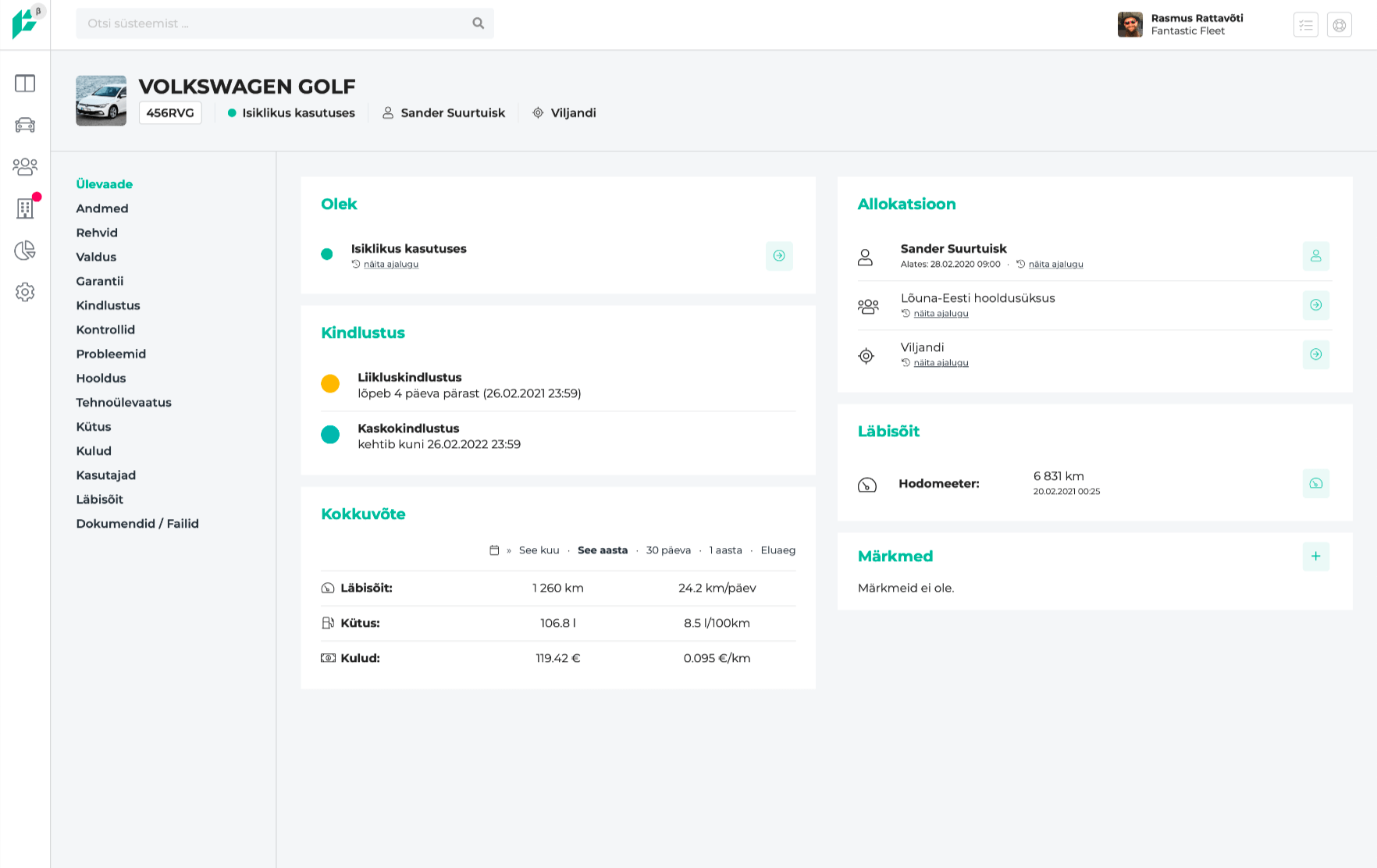Viewport: 1377px width, 868px height.
Task: Open the Läbisõit menu item
Action: 100,499
